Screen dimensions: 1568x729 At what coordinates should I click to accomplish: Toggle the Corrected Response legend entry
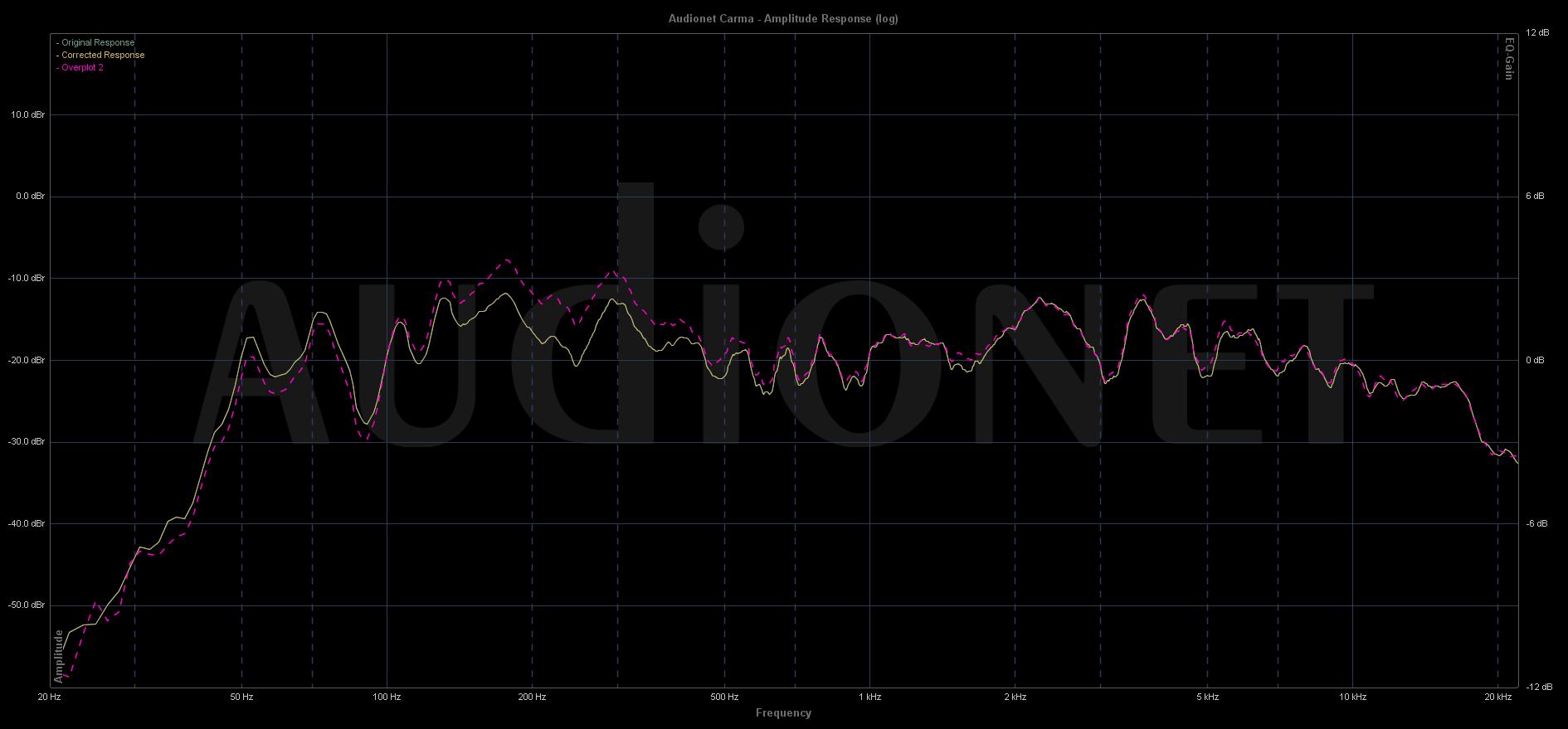pos(101,55)
